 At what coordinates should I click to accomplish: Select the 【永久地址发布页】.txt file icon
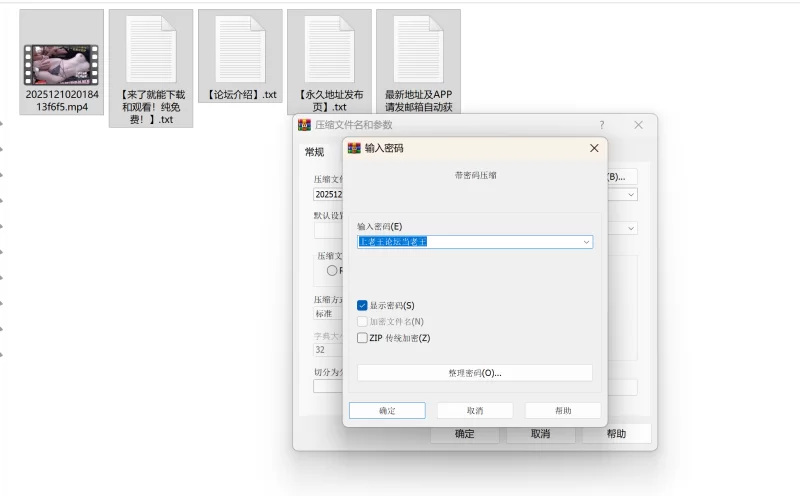point(329,49)
